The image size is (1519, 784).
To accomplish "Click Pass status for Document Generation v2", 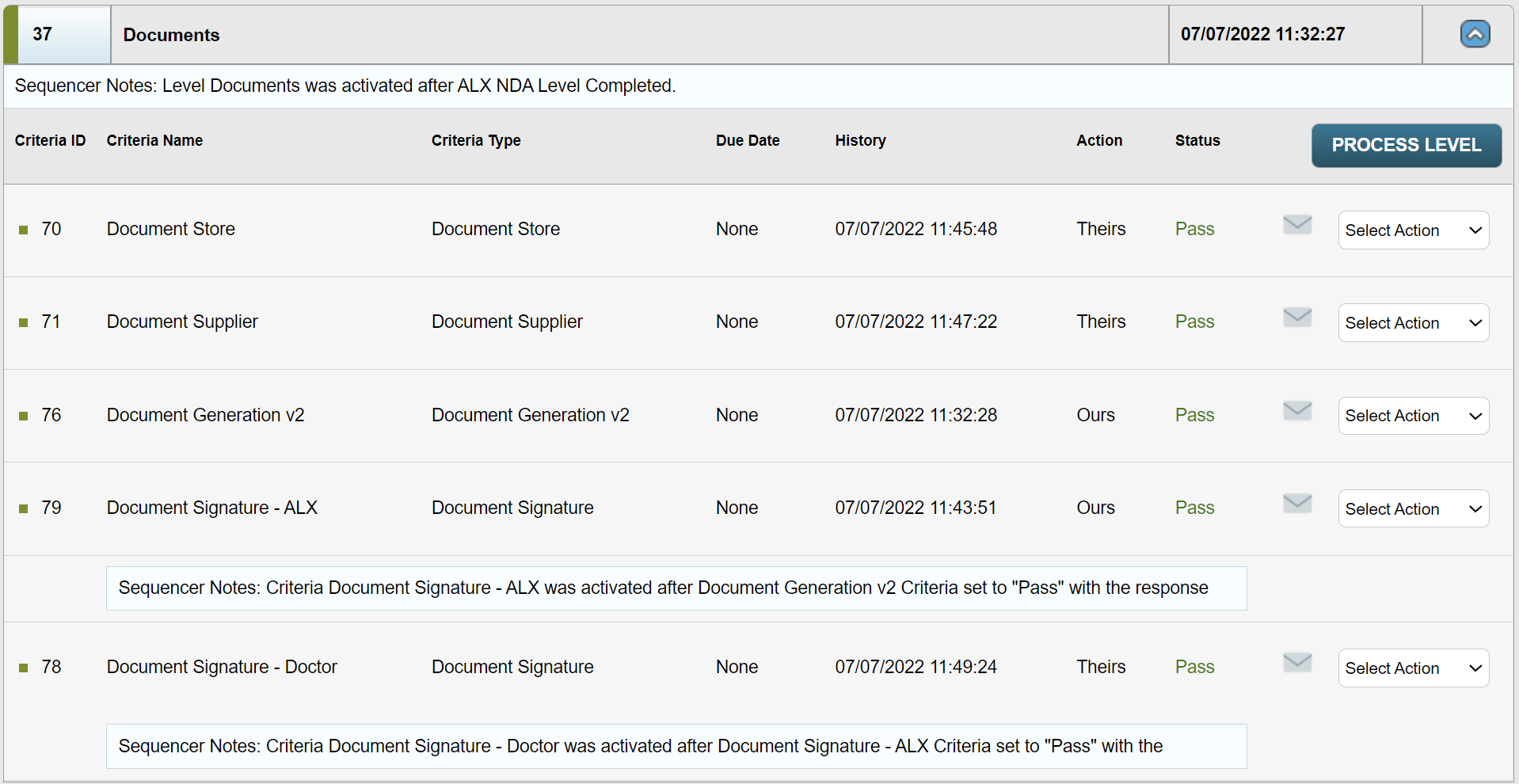I will point(1194,415).
